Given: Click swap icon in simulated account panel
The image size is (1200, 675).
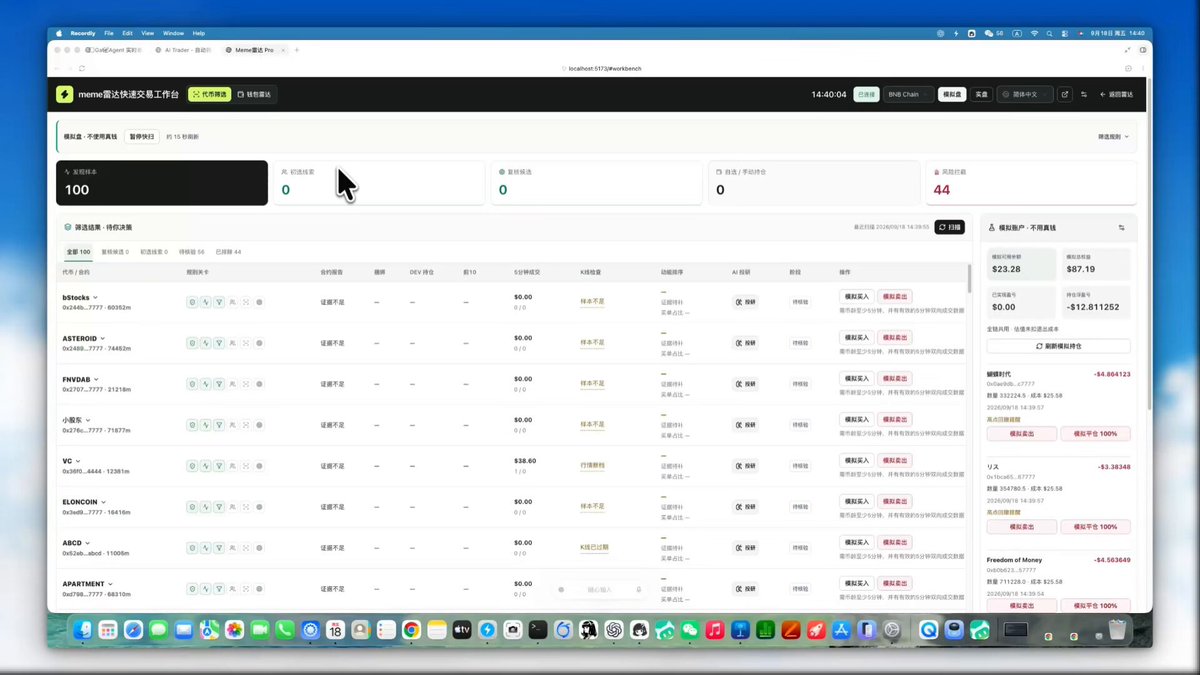Looking at the screenshot, I should (x=1121, y=228).
